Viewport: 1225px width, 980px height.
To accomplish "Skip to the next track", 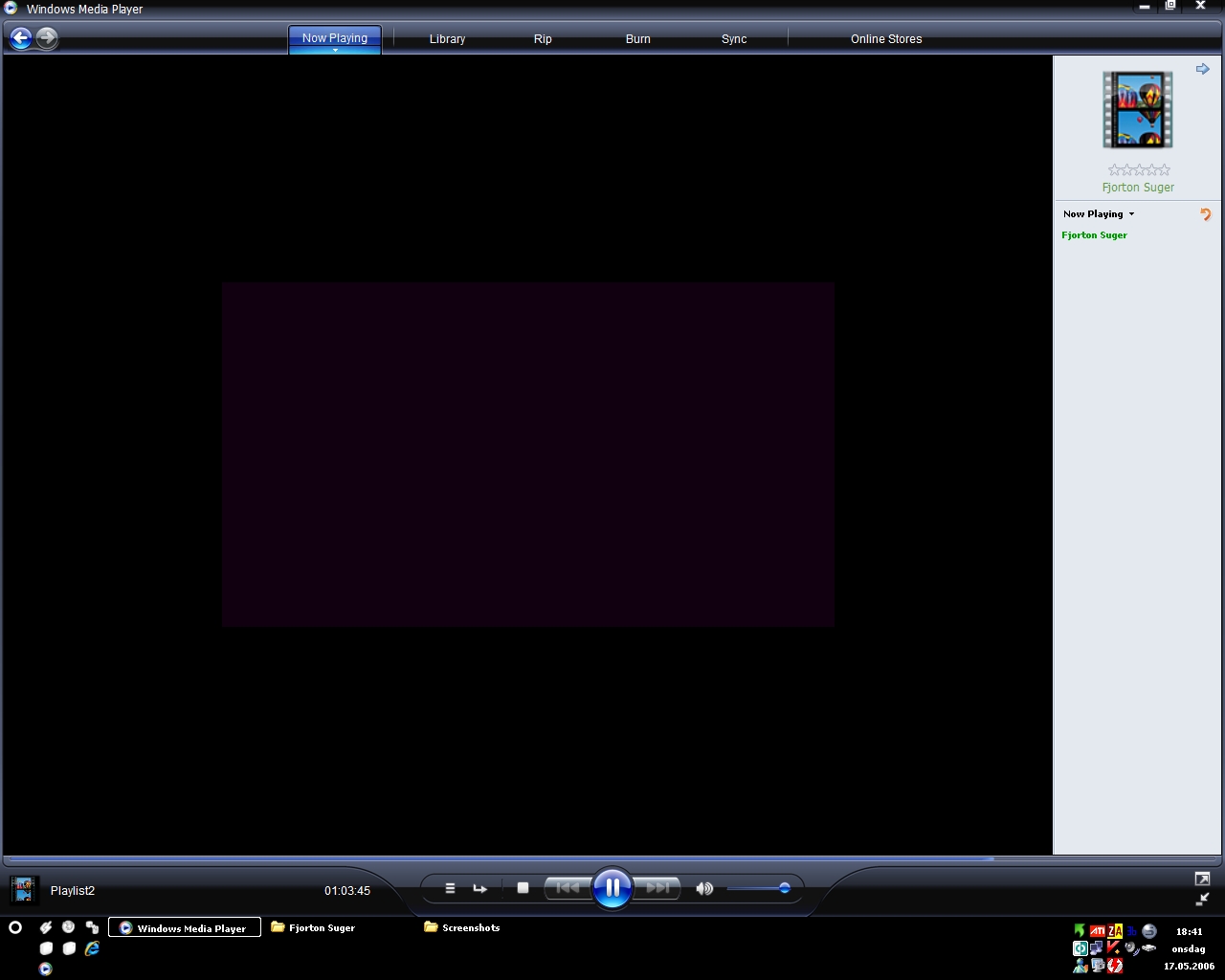I will tap(657, 888).
